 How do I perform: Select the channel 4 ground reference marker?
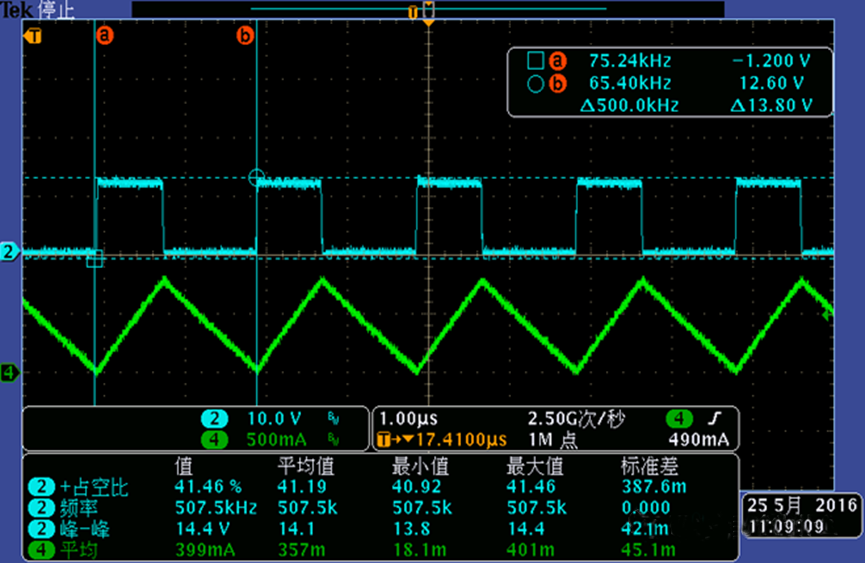11,373
